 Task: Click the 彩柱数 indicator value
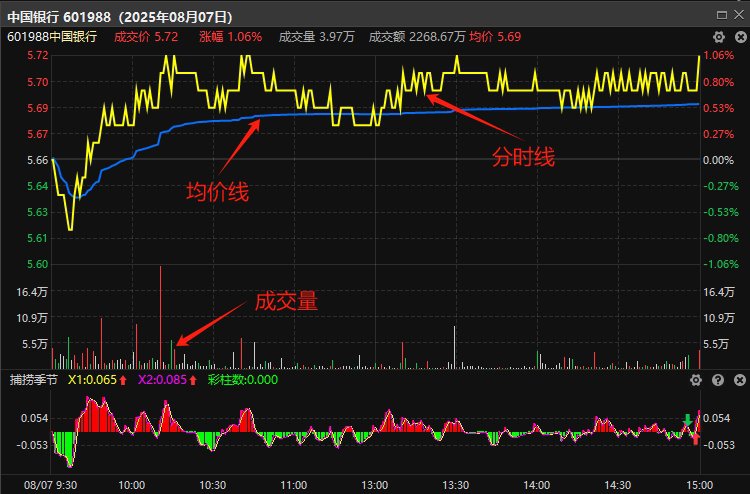point(243,380)
